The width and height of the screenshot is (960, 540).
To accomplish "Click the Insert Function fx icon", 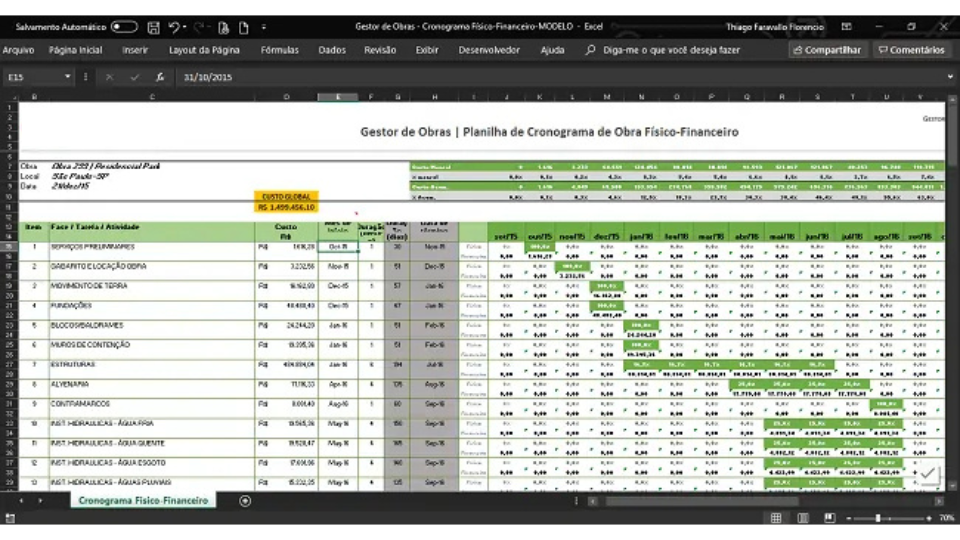I will (x=160, y=77).
